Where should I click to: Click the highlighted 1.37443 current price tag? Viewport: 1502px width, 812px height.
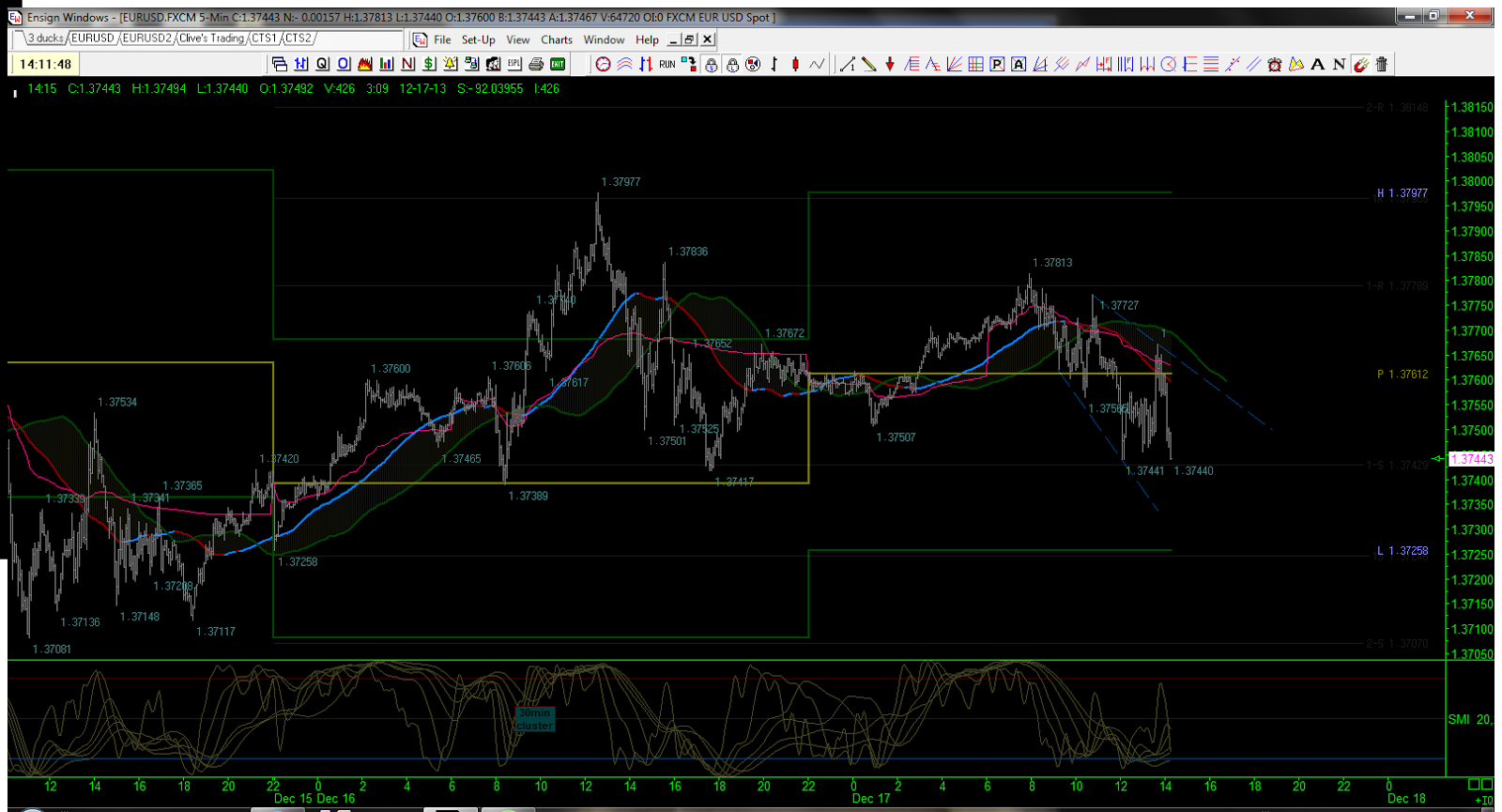1471,459
